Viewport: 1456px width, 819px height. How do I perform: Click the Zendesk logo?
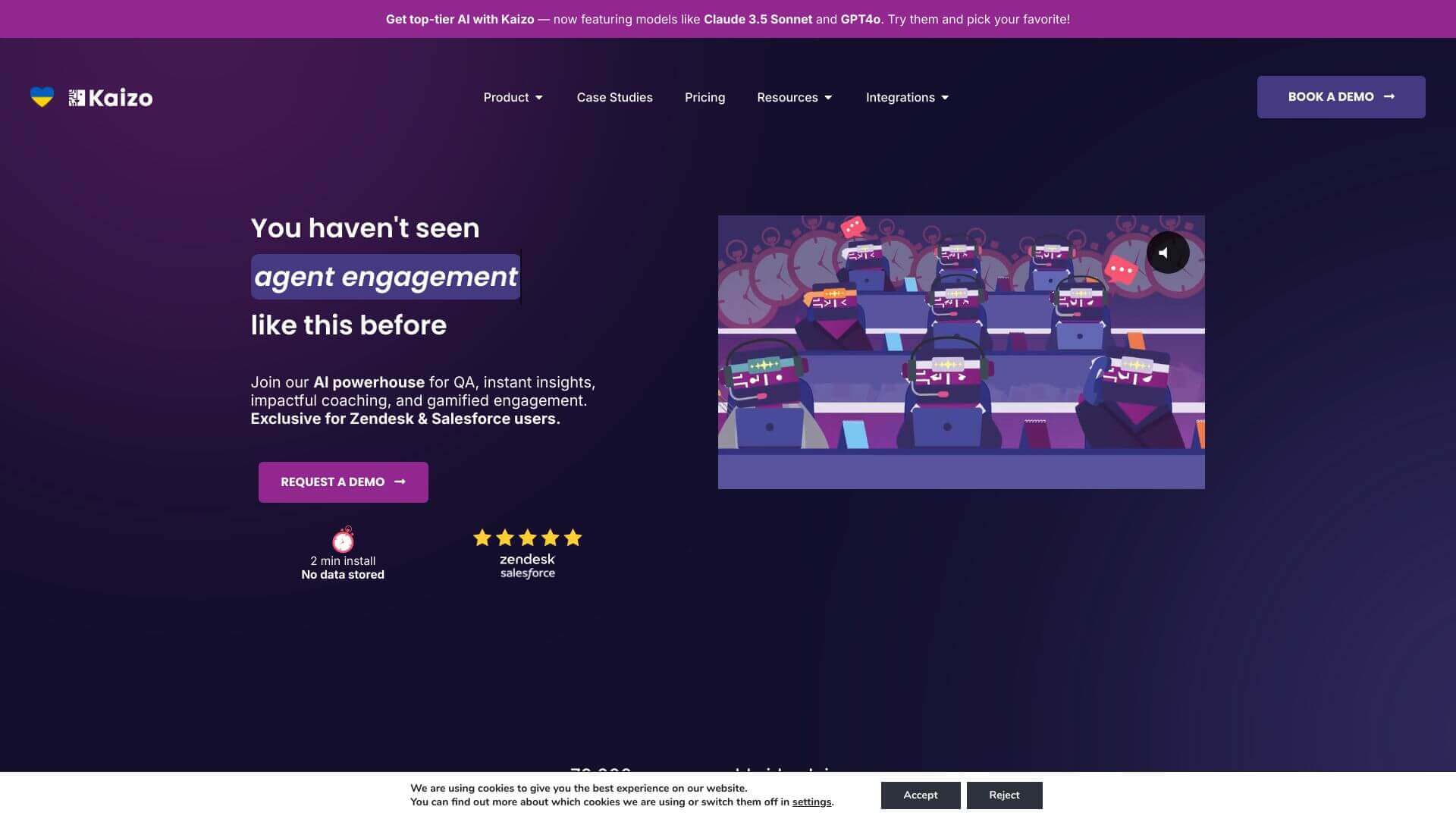[x=526, y=560]
